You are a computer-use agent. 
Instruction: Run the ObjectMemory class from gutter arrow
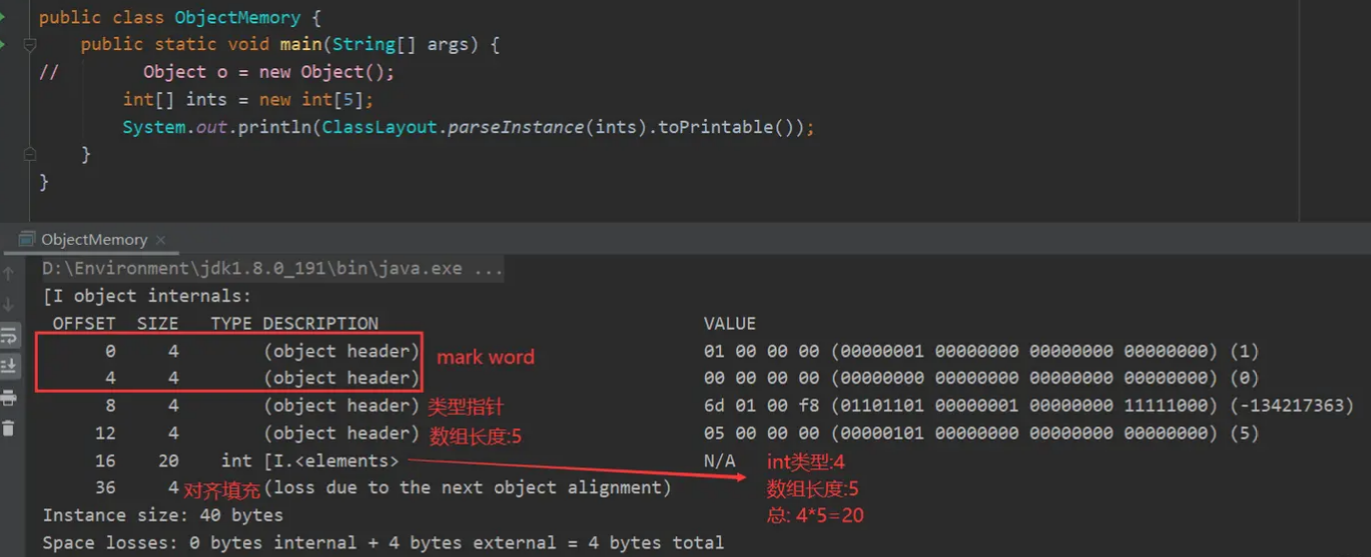(x=3, y=17)
